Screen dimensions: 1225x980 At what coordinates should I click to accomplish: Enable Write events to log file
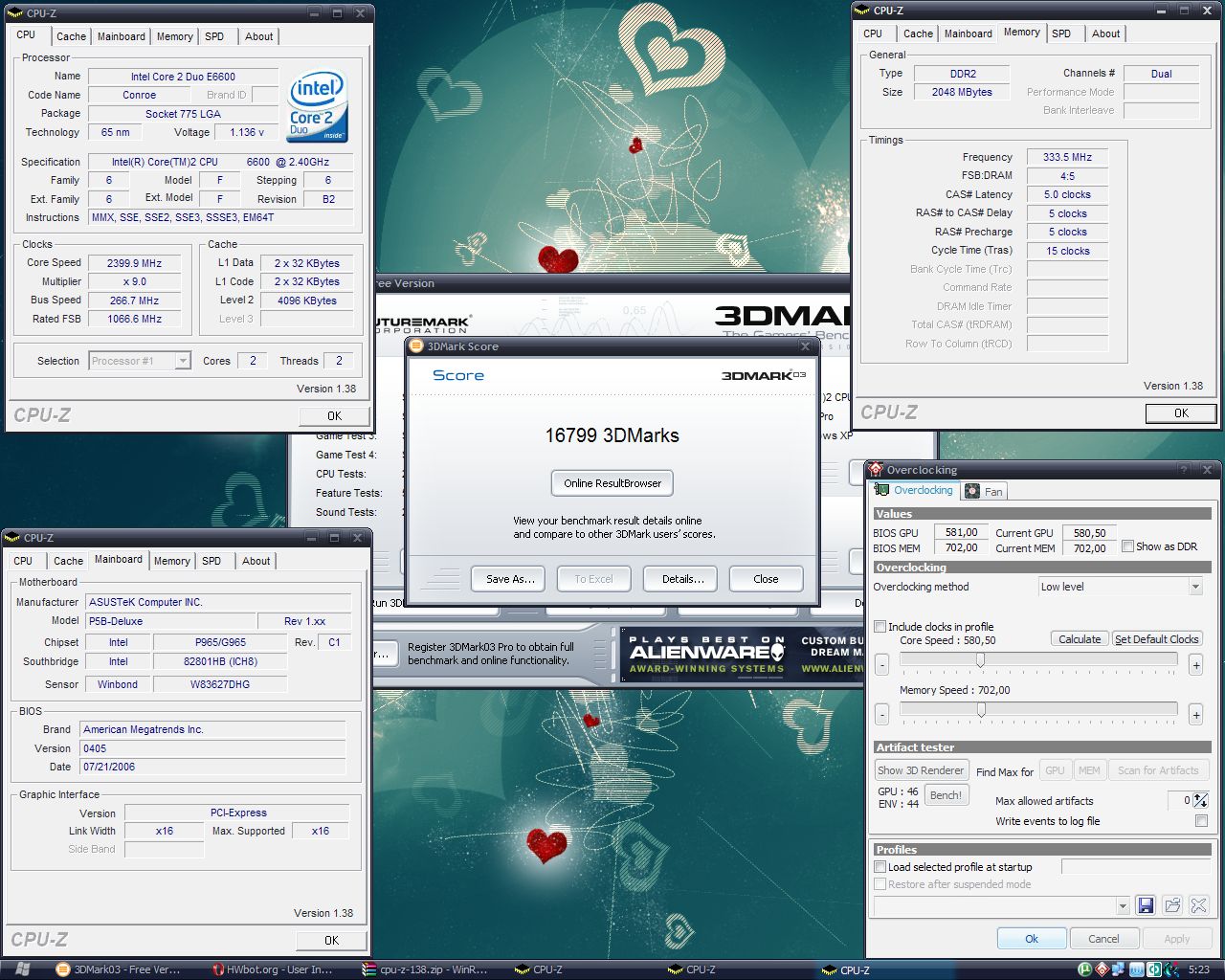coord(1201,821)
